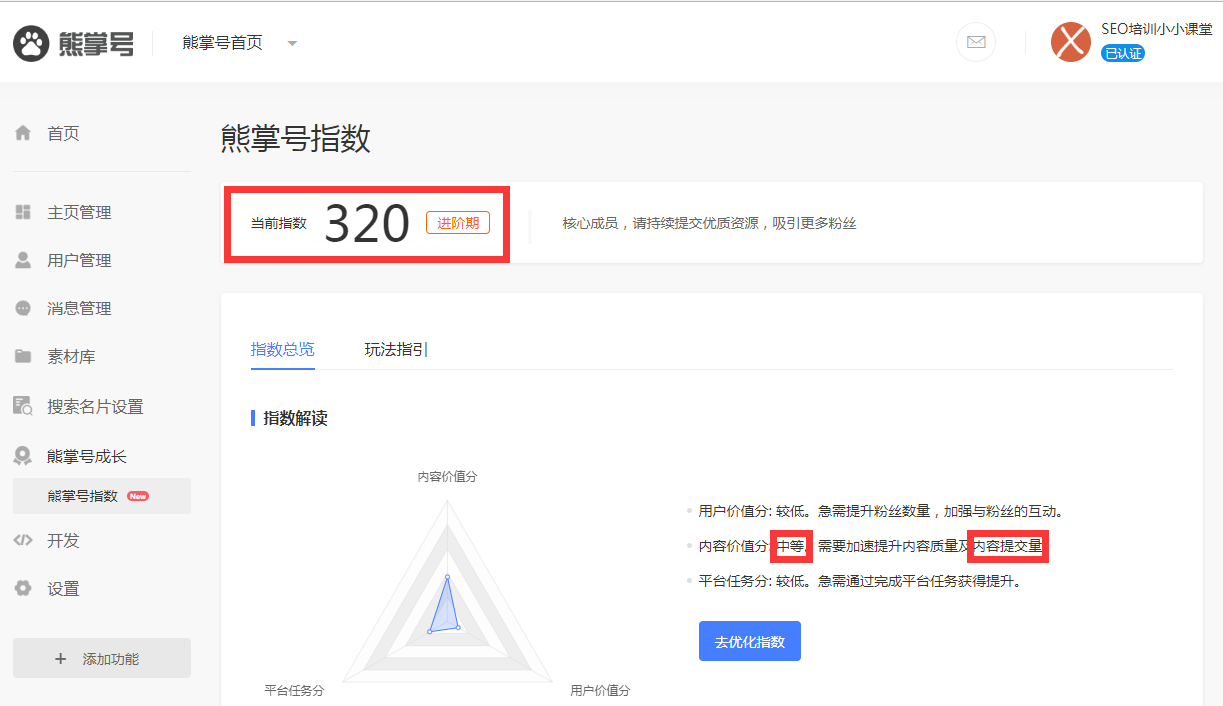The image size is (1223, 706).
Task: Click the 用户管理 person icon
Action: click(23, 260)
